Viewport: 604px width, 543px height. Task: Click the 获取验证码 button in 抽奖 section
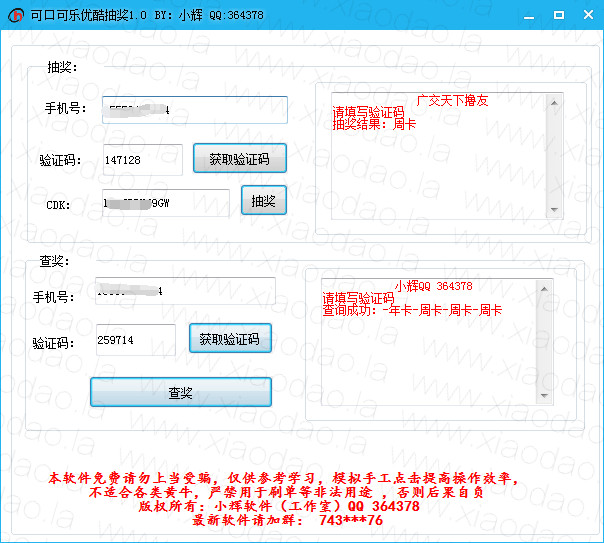pyautogui.click(x=240, y=158)
